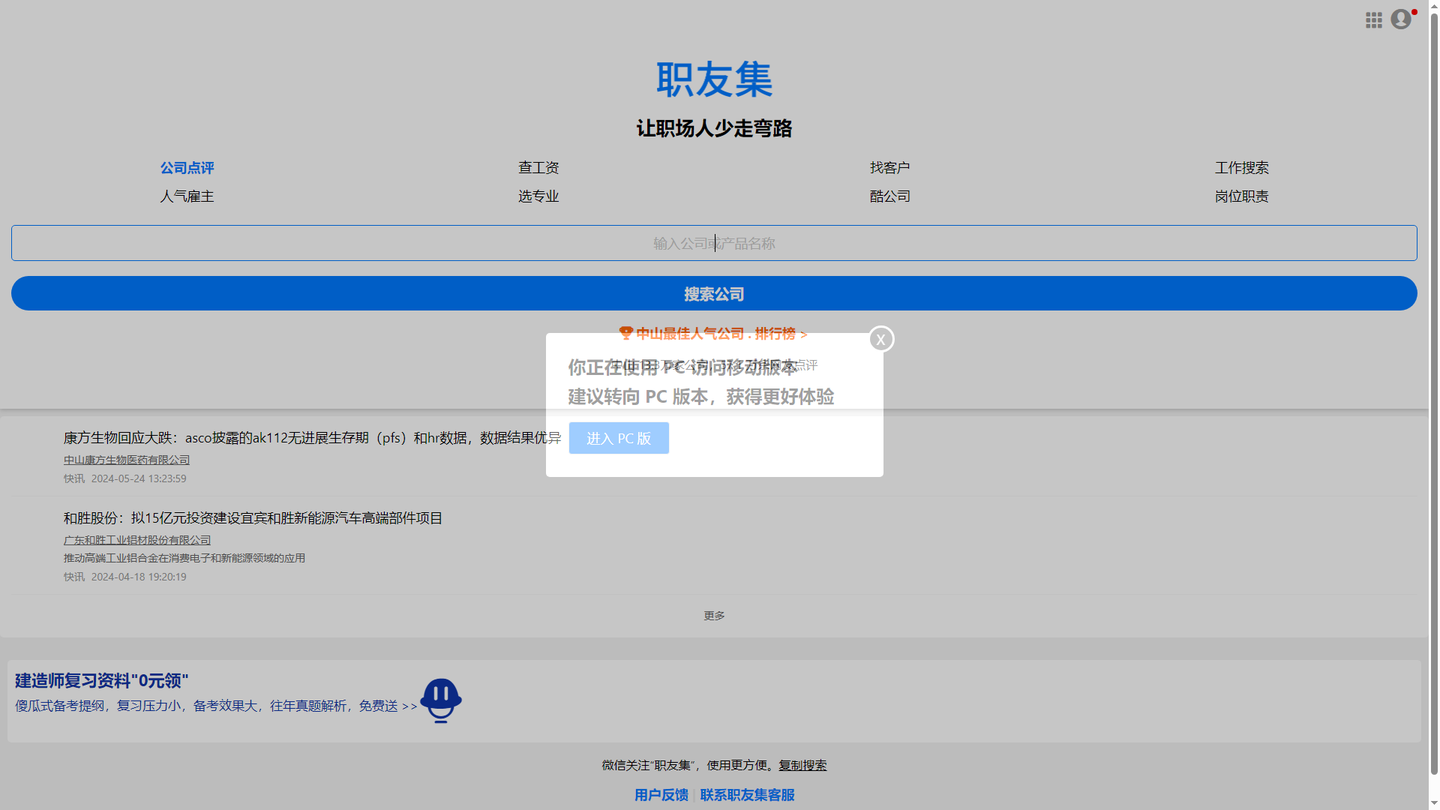The image size is (1440, 810).
Task: Open the 用户反馈 link
Action: click(661, 795)
